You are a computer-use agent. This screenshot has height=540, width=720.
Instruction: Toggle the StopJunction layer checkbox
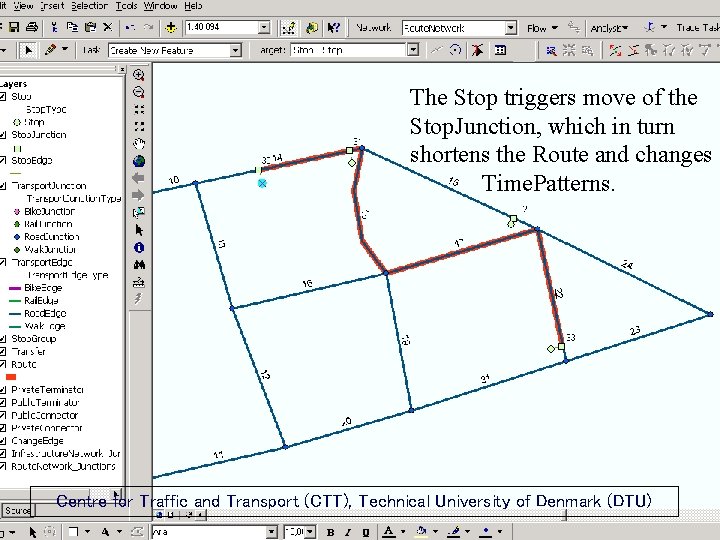3,135
